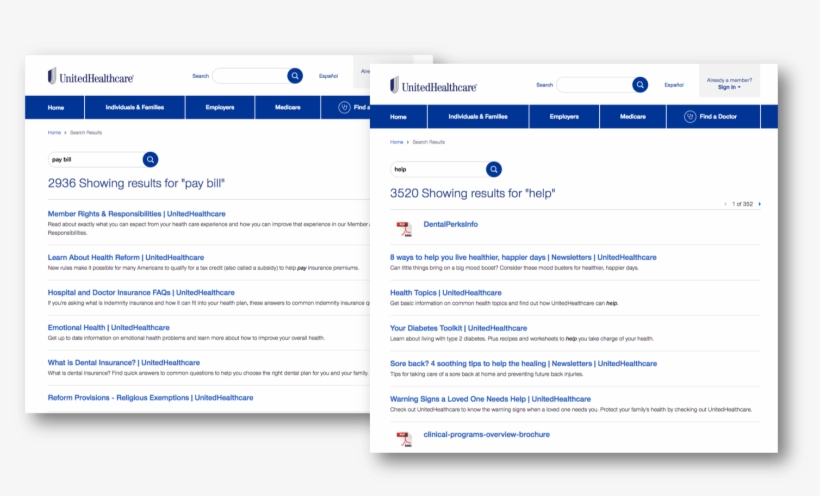
Task: Click search icon beside 'pay bill' field
Action: click(x=151, y=160)
